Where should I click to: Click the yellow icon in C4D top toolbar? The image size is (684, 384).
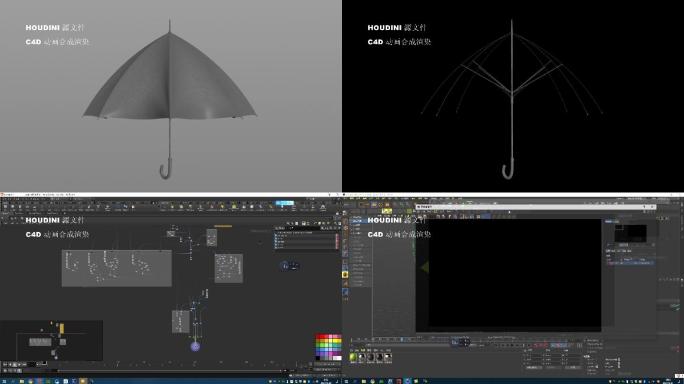tap(386, 211)
